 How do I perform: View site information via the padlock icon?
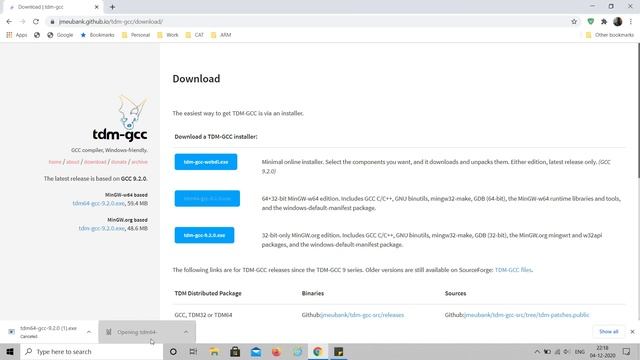(x=52, y=22)
